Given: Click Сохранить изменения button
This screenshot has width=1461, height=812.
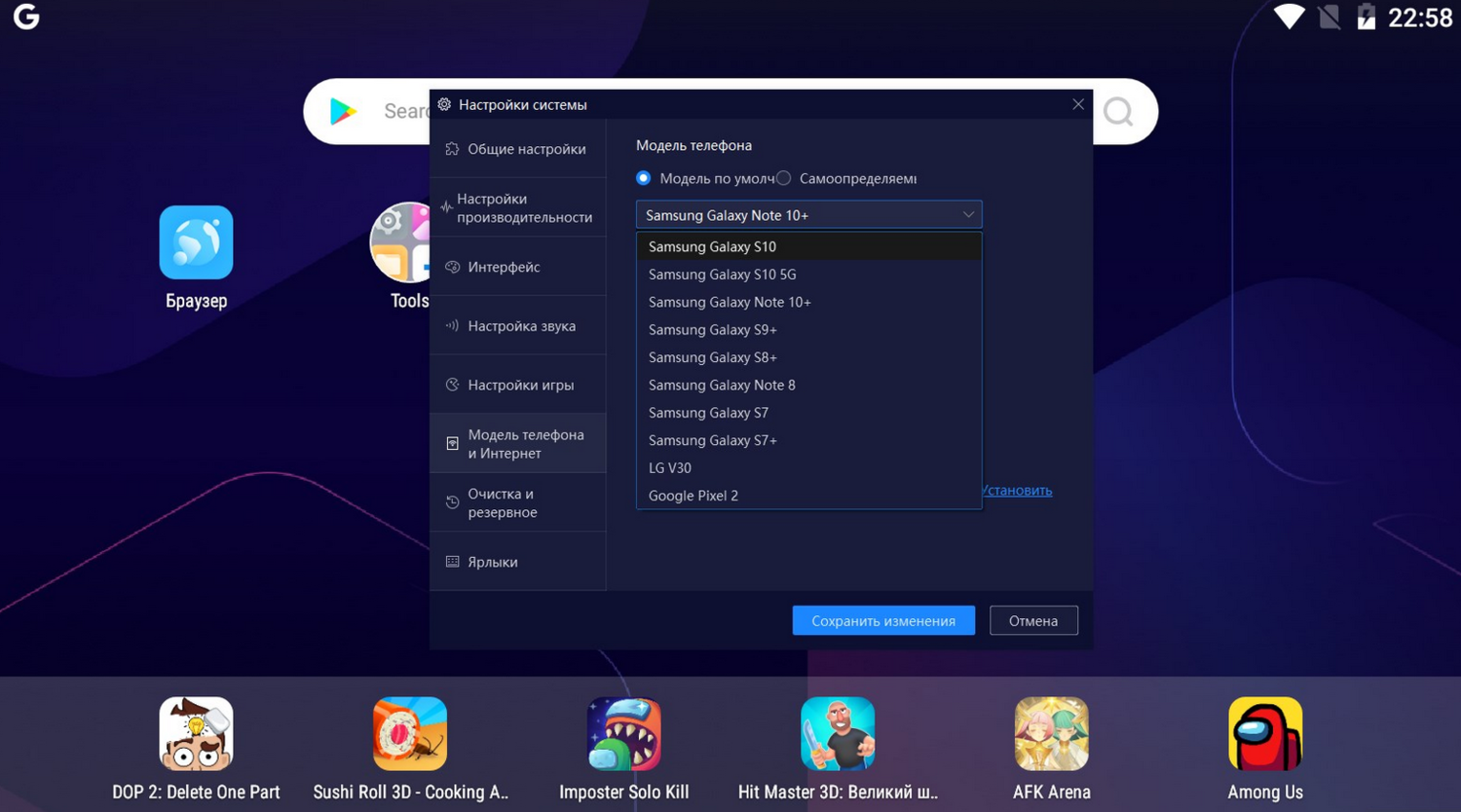Looking at the screenshot, I should [883, 620].
